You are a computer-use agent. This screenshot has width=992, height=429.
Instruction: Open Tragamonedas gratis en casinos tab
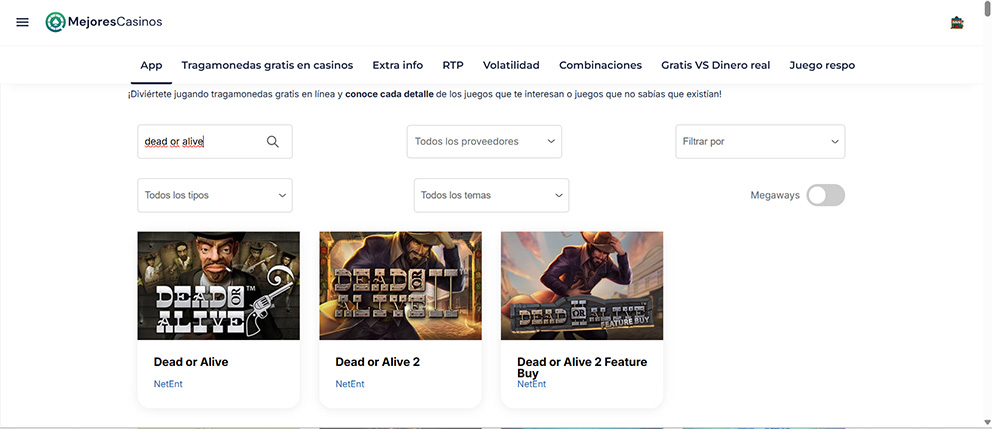coord(267,65)
